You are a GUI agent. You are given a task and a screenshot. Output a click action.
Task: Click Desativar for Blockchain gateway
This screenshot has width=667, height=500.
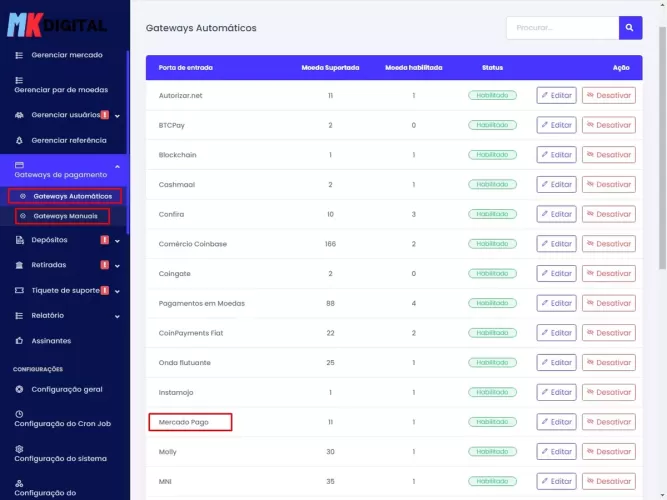[608, 155]
